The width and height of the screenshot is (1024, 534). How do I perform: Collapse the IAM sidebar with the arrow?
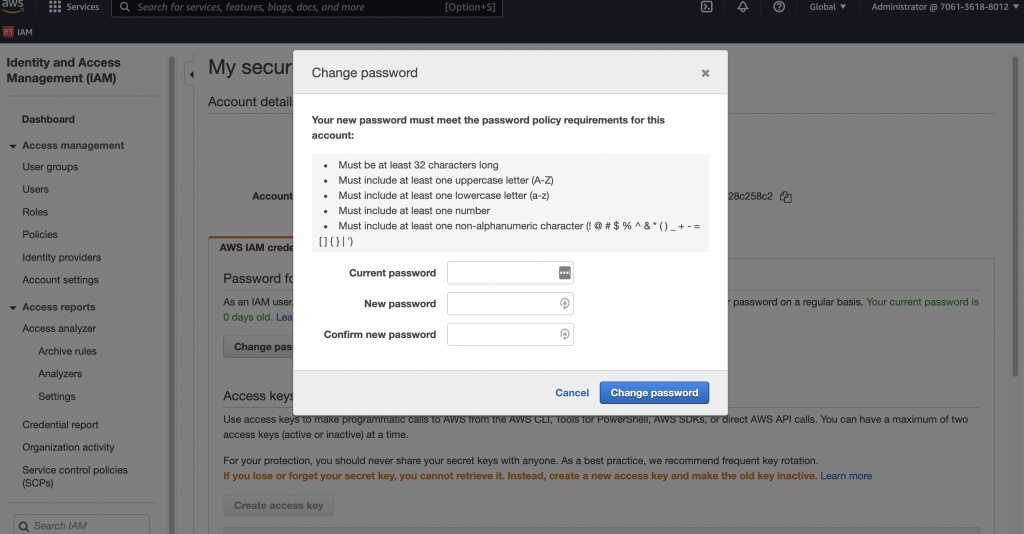click(x=190, y=74)
